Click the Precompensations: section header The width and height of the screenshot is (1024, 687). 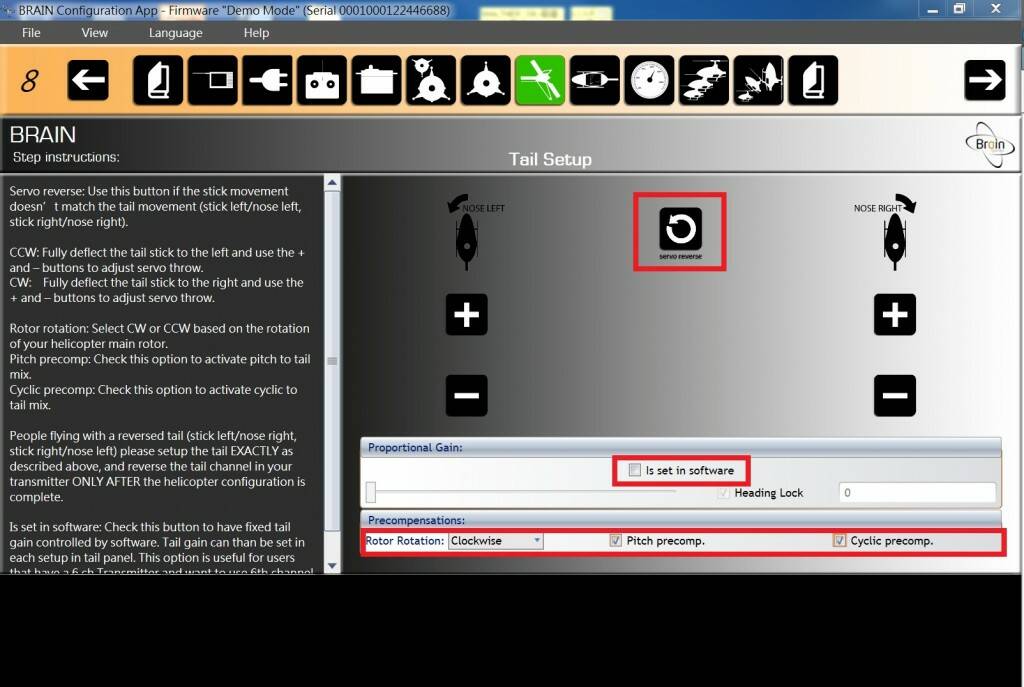click(x=417, y=520)
